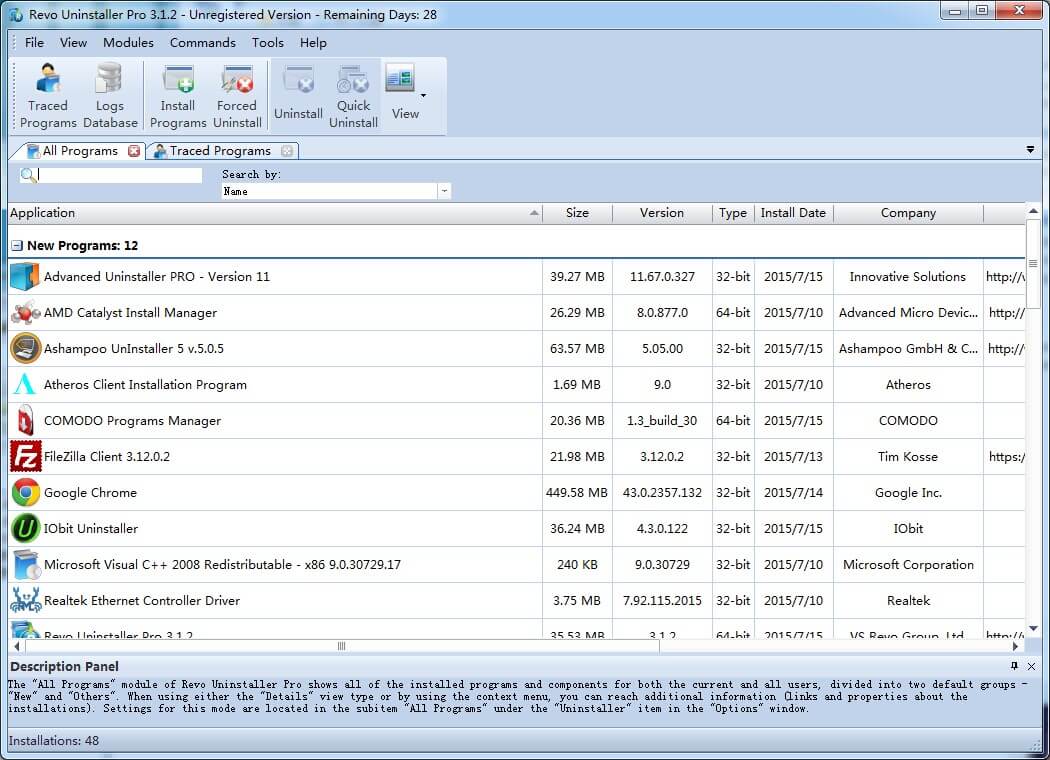Sort by the Type column header
Viewport: 1050px width, 760px height.
pos(733,213)
